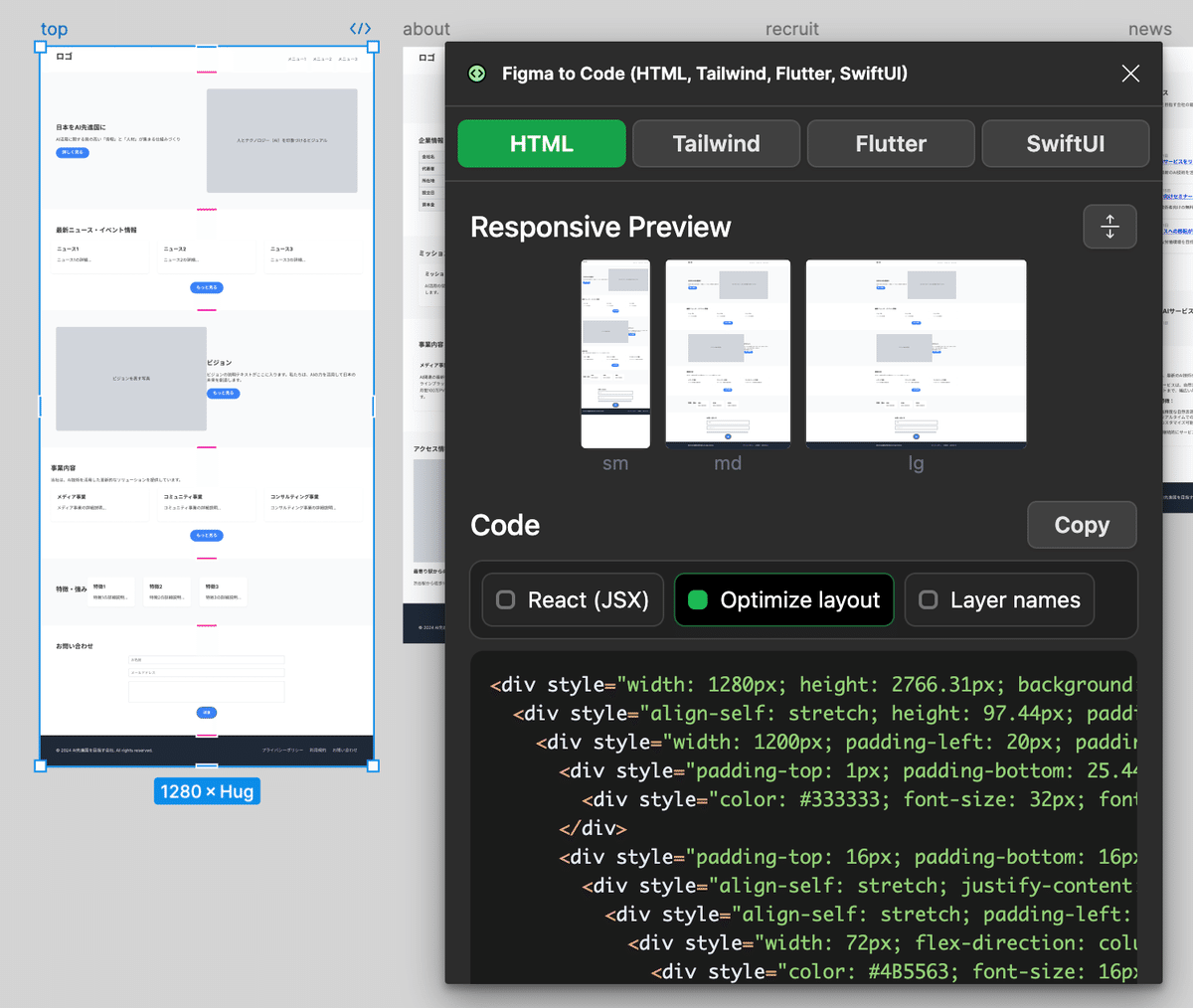This screenshot has height=1008, width=1193.
Task: Select the 'about' frame label
Action: [x=426, y=29]
